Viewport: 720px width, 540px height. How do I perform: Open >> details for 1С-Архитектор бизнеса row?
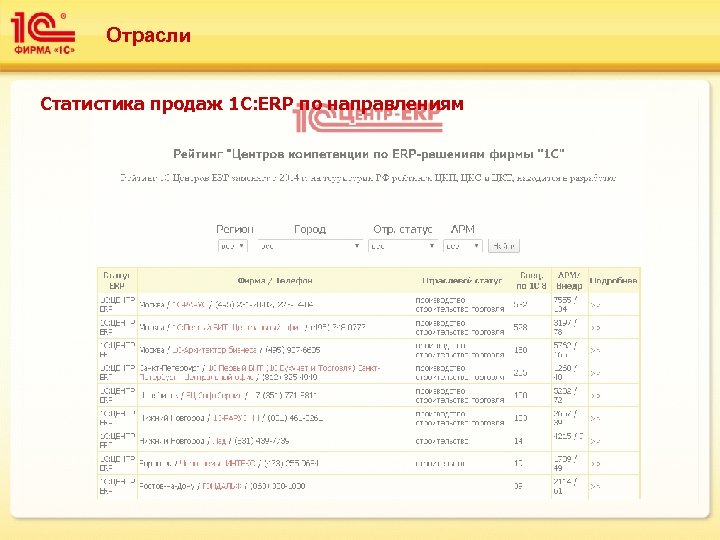pos(595,350)
